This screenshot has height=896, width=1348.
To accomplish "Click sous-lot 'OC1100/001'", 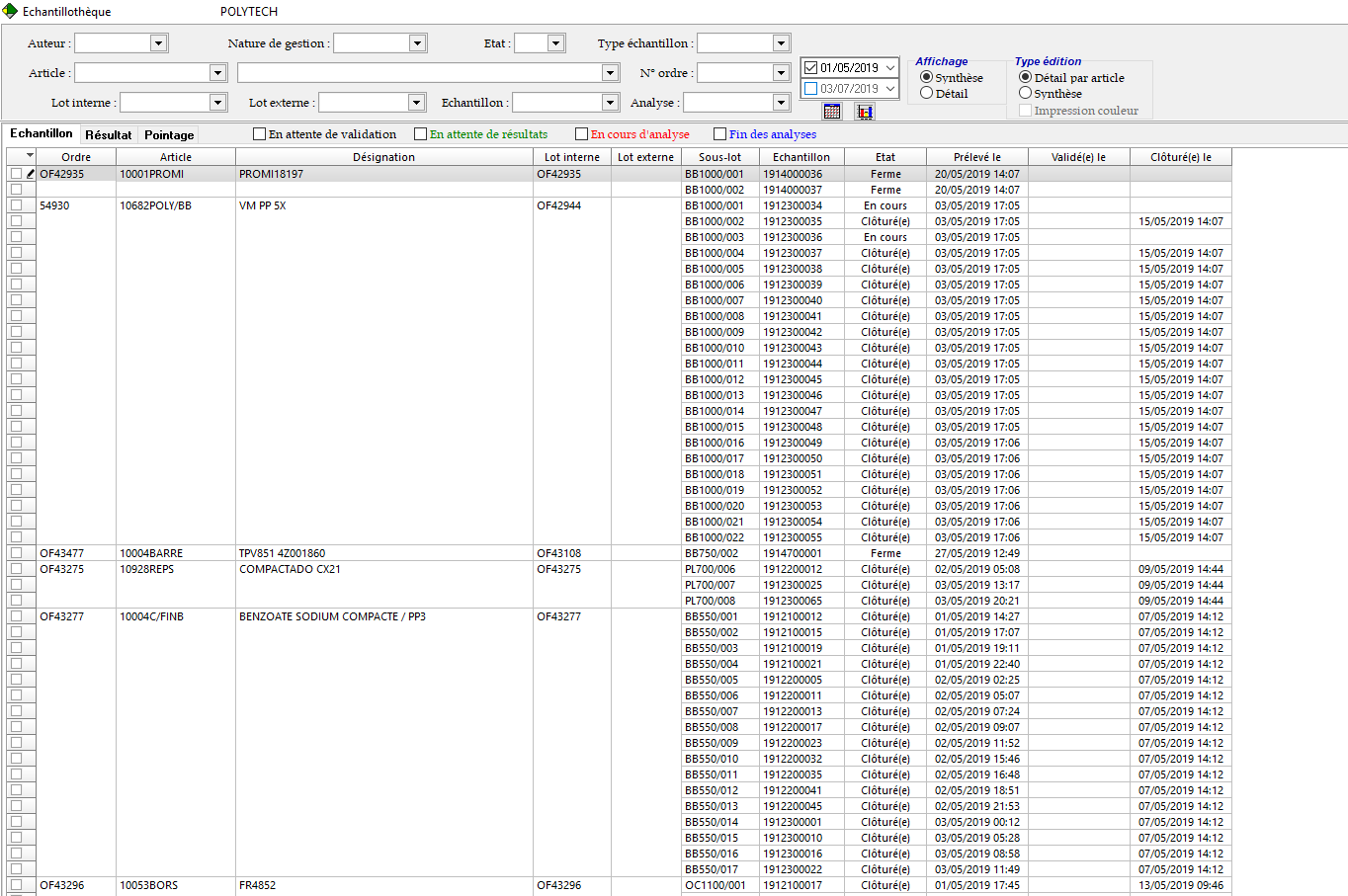I will pyautogui.click(x=716, y=885).
